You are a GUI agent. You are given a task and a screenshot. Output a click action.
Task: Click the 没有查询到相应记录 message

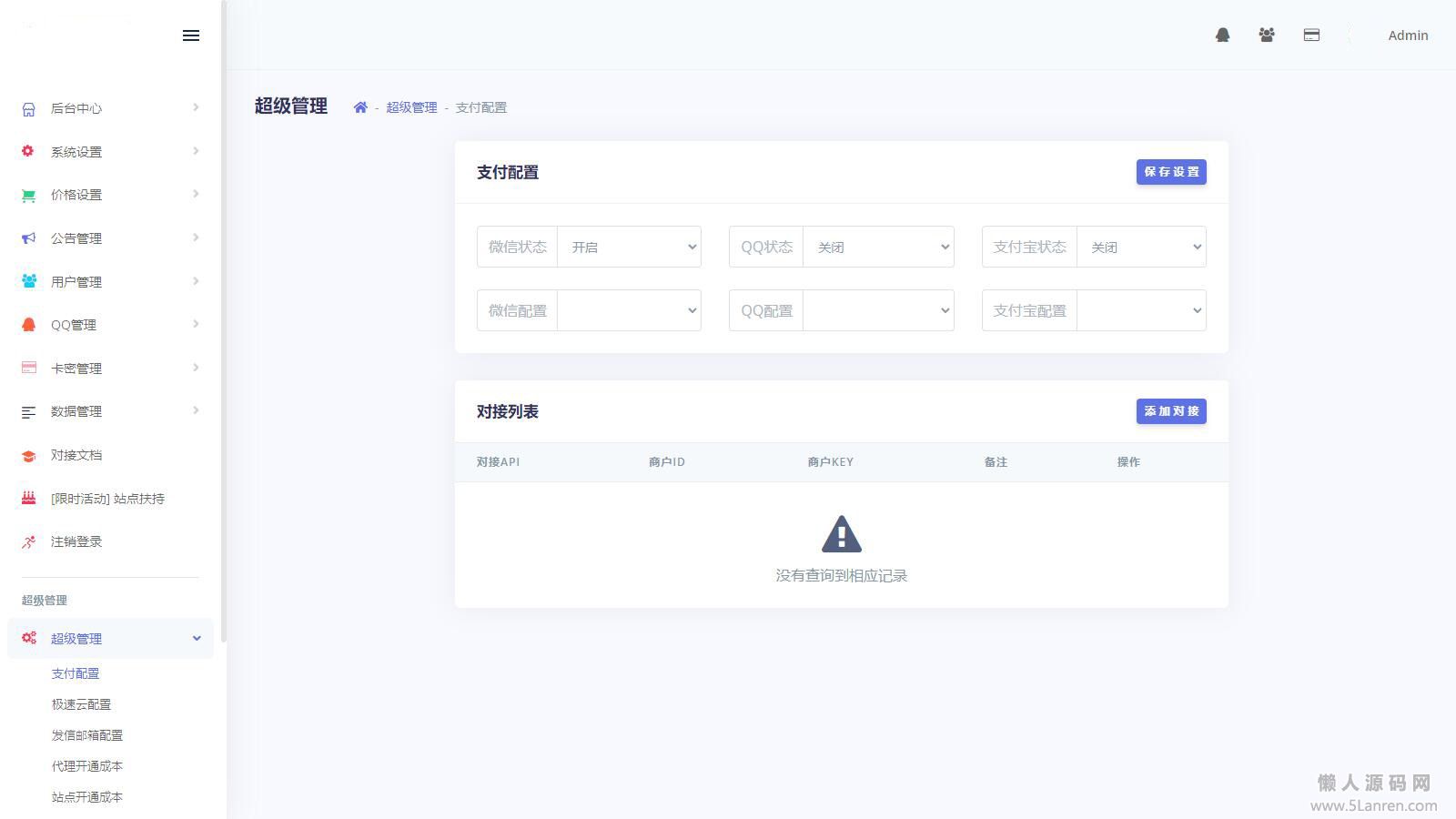[842, 575]
